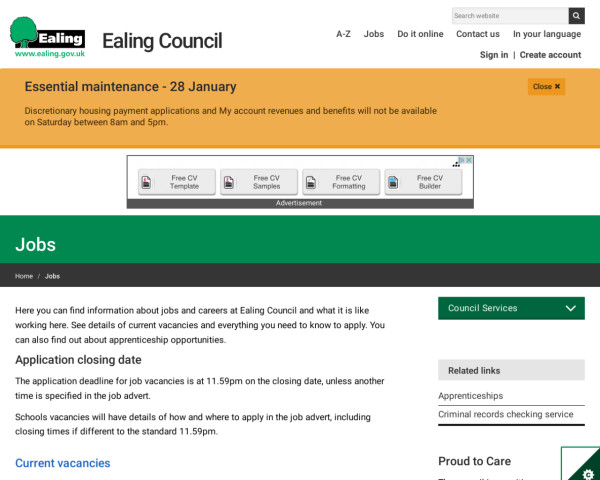Click the Free CV Builder document icon
600x480 pixels.
(x=394, y=182)
